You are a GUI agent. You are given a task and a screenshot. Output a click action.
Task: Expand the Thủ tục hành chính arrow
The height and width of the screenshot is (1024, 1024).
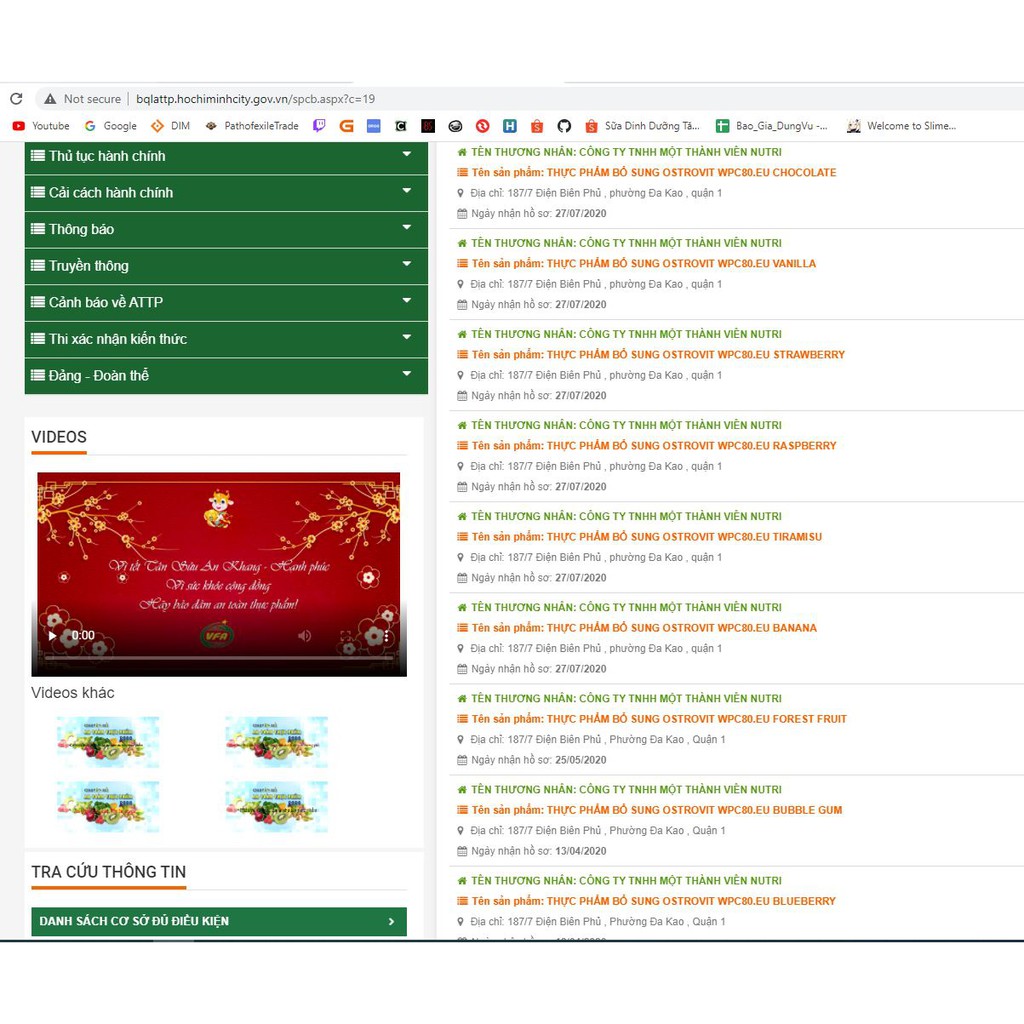[407, 154]
